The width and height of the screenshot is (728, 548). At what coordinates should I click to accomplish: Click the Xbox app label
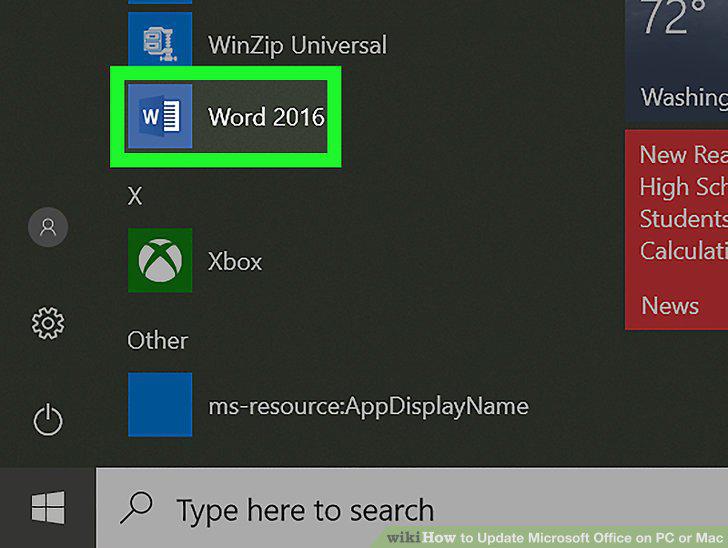[x=235, y=261]
